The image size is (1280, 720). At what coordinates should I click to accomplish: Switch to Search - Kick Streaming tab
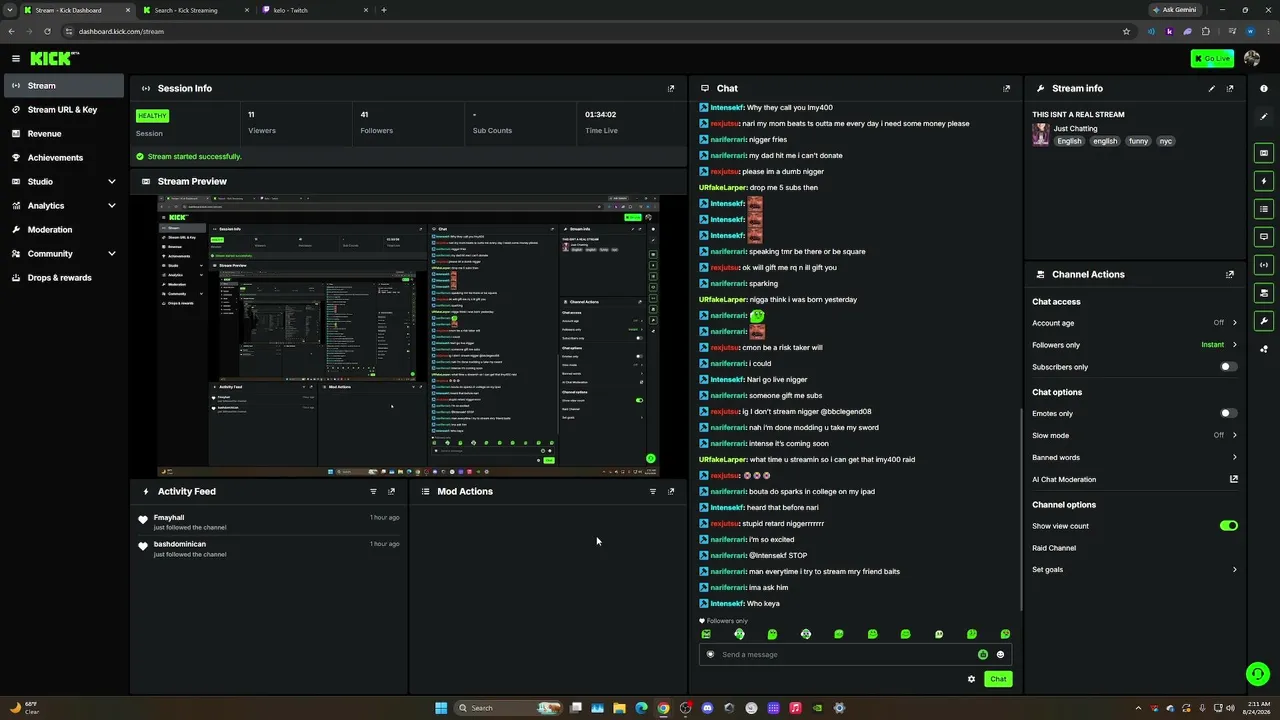point(194,10)
